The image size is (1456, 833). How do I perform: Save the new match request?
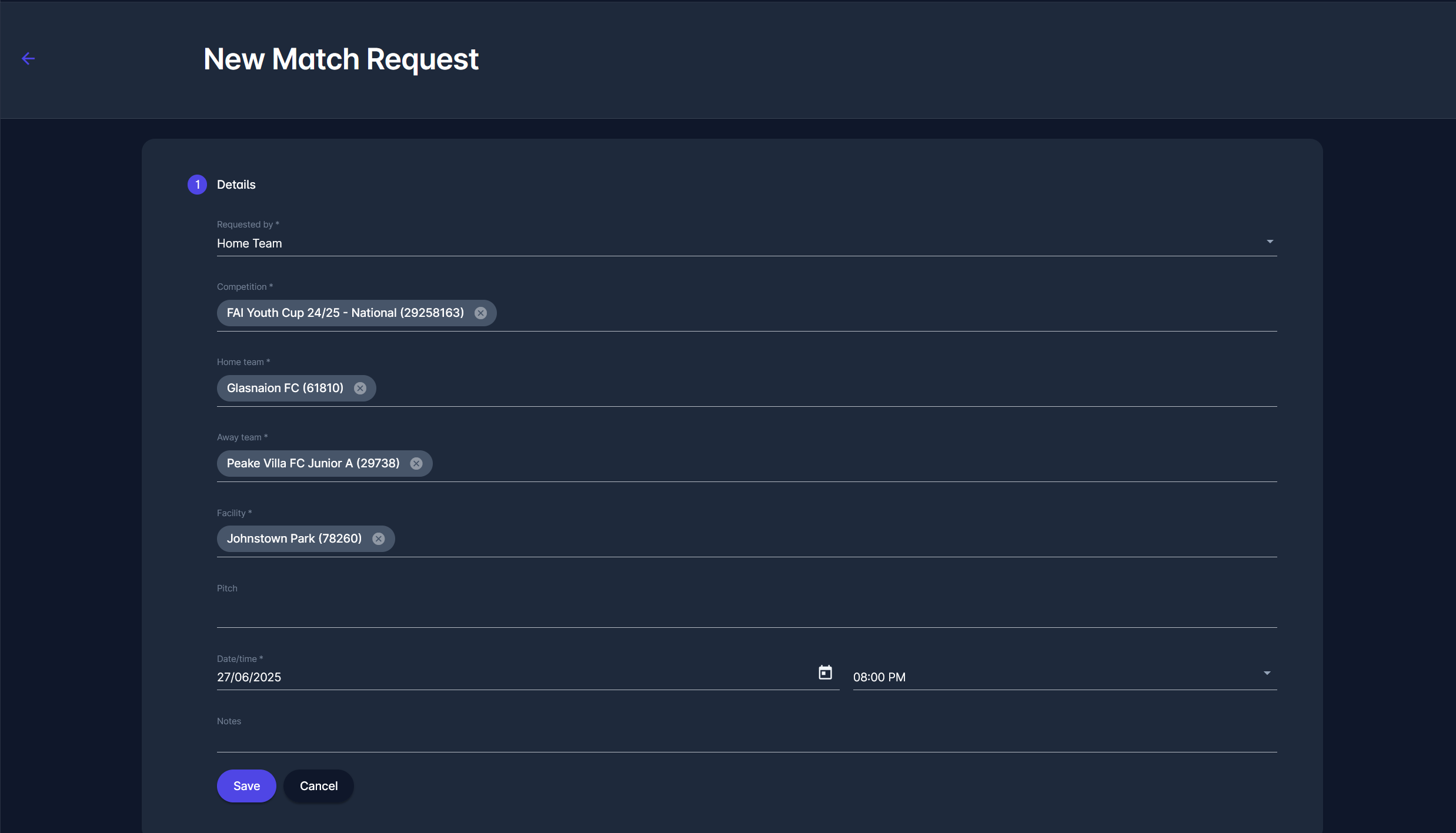[x=246, y=785]
